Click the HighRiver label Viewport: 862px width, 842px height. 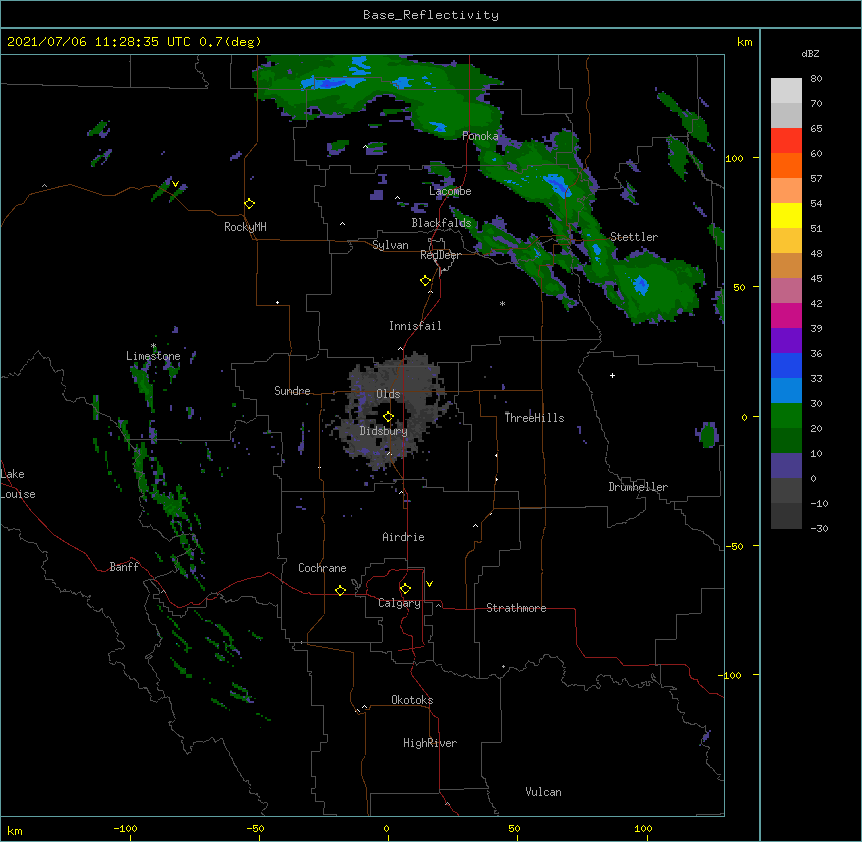tap(430, 743)
